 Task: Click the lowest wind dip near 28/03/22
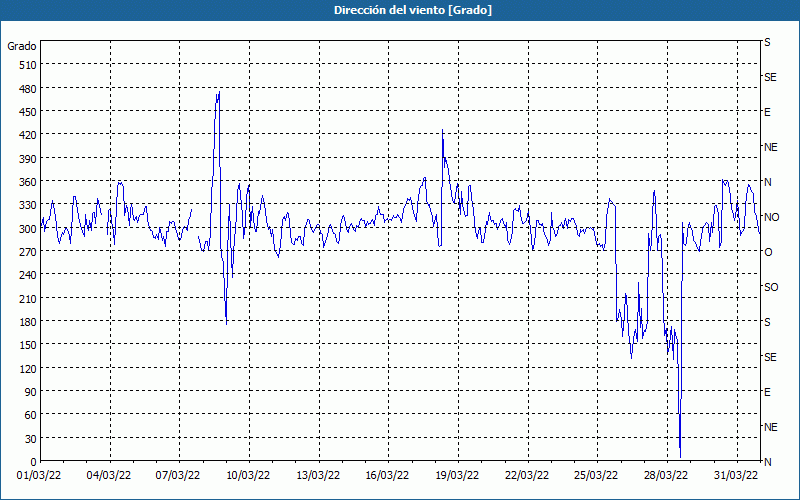click(x=680, y=456)
